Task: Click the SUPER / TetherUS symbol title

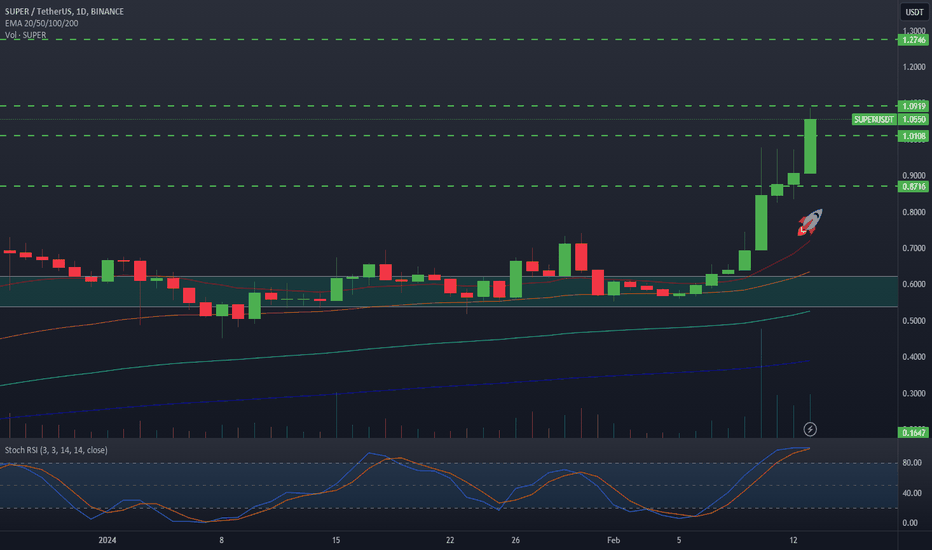Action: [x=64, y=11]
